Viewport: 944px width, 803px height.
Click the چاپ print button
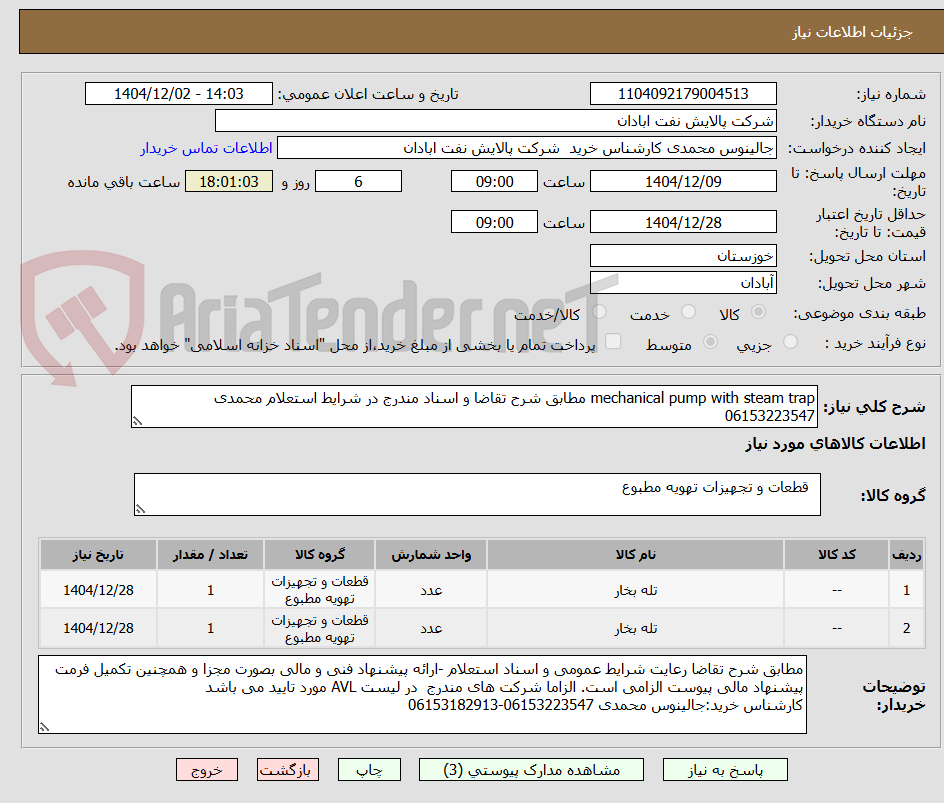click(369, 770)
